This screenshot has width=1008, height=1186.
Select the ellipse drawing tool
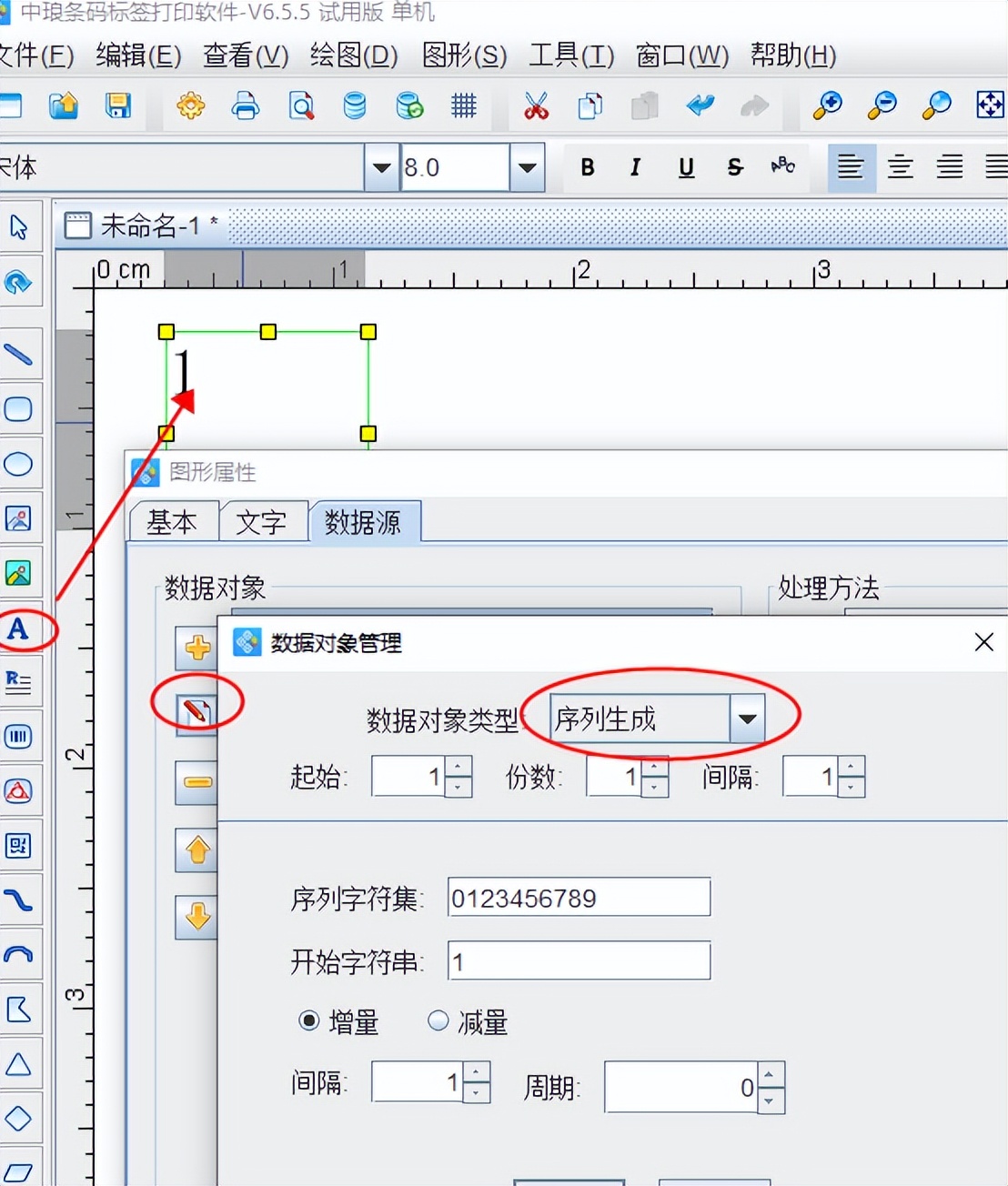[x=18, y=464]
